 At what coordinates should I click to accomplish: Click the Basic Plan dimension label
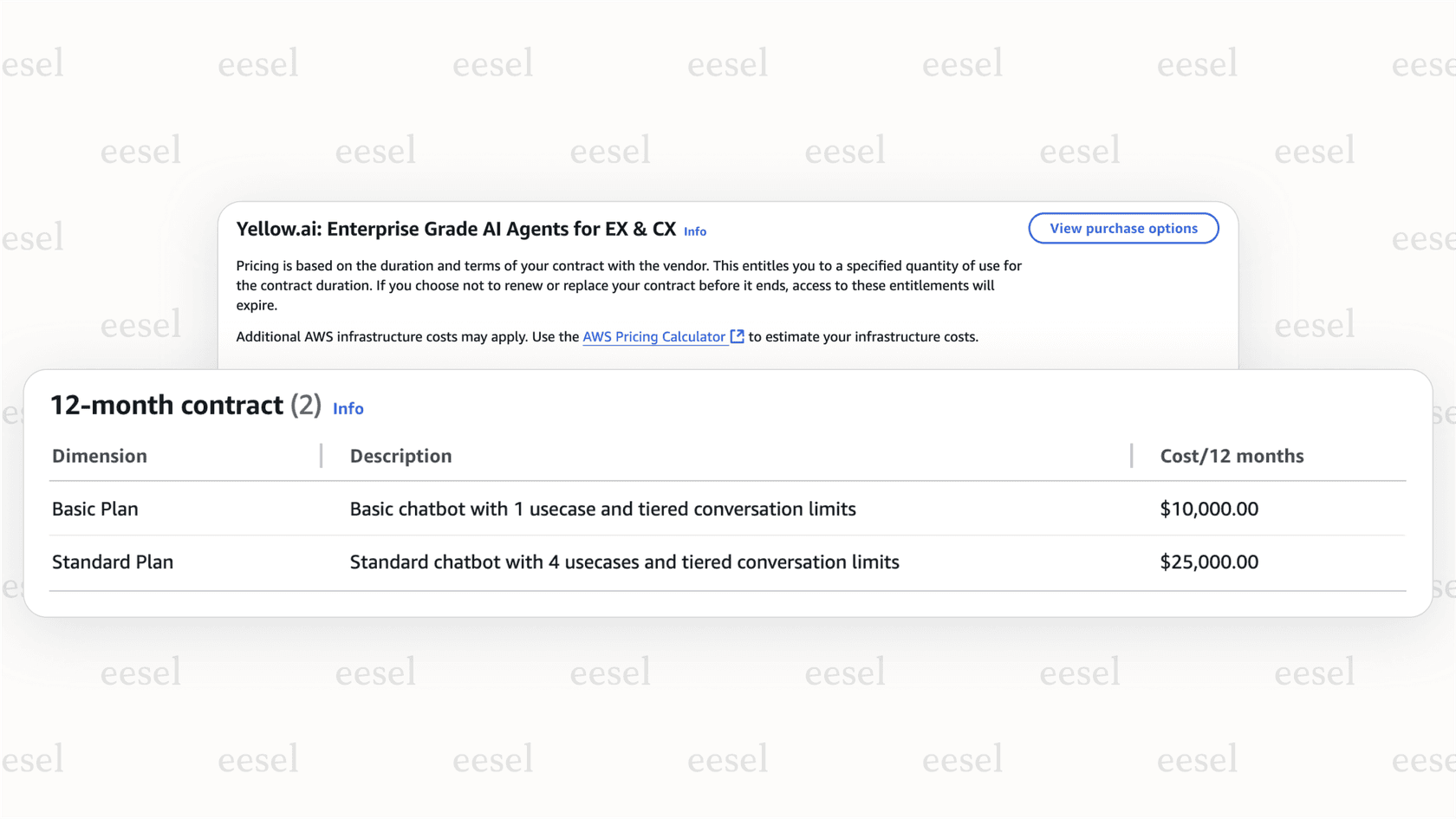point(94,509)
